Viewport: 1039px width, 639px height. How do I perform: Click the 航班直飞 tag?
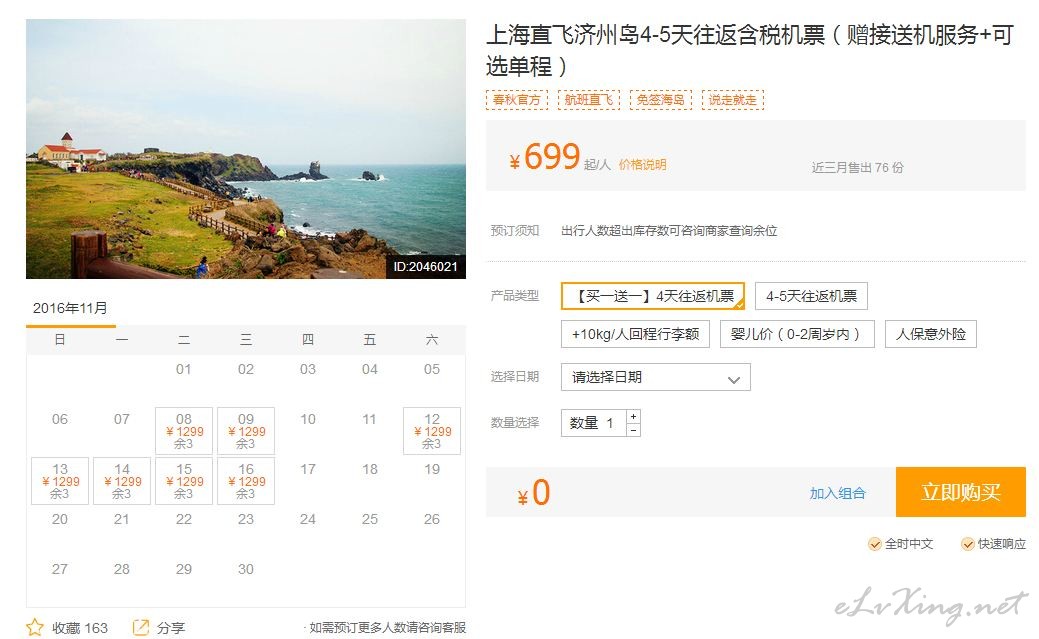pyautogui.click(x=588, y=100)
